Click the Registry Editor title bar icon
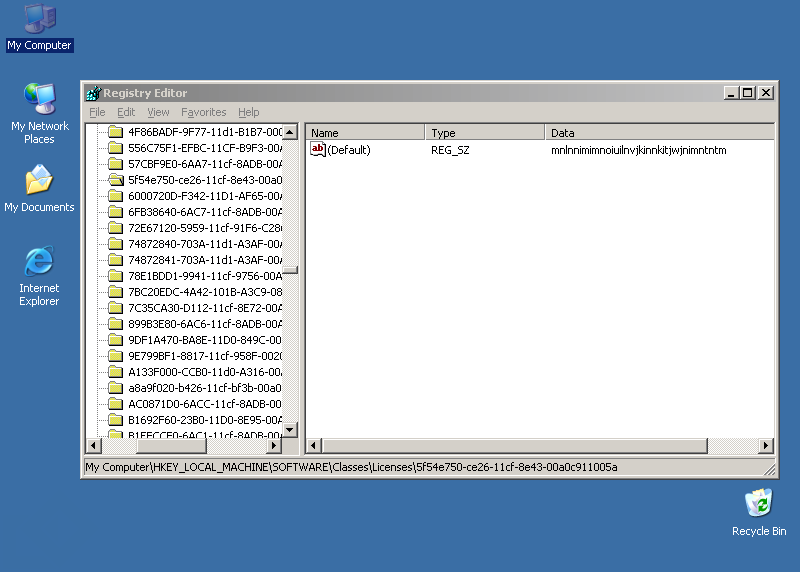The width and height of the screenshot is (800, 572). point(93,93)
